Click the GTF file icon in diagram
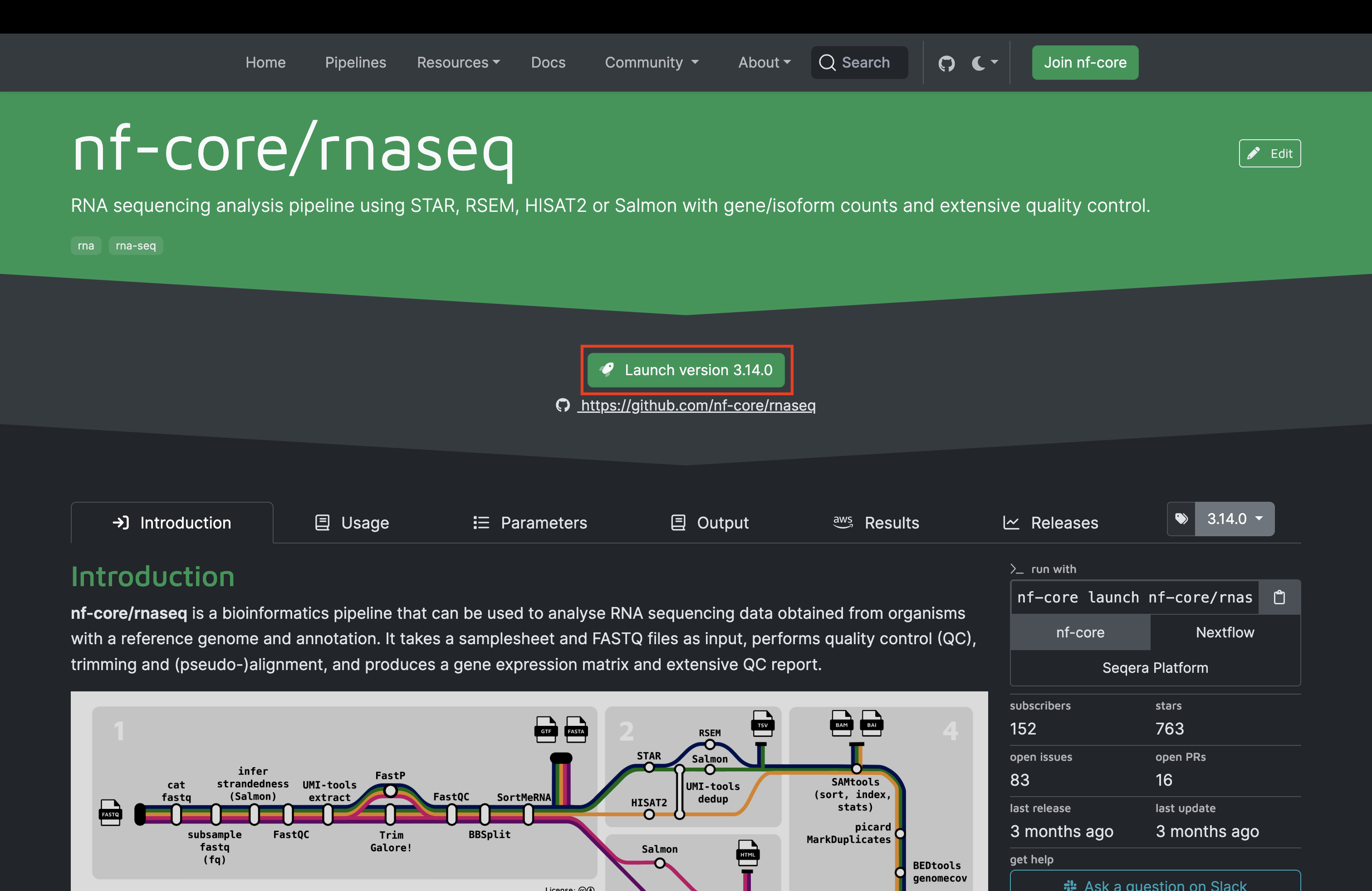 546,729
